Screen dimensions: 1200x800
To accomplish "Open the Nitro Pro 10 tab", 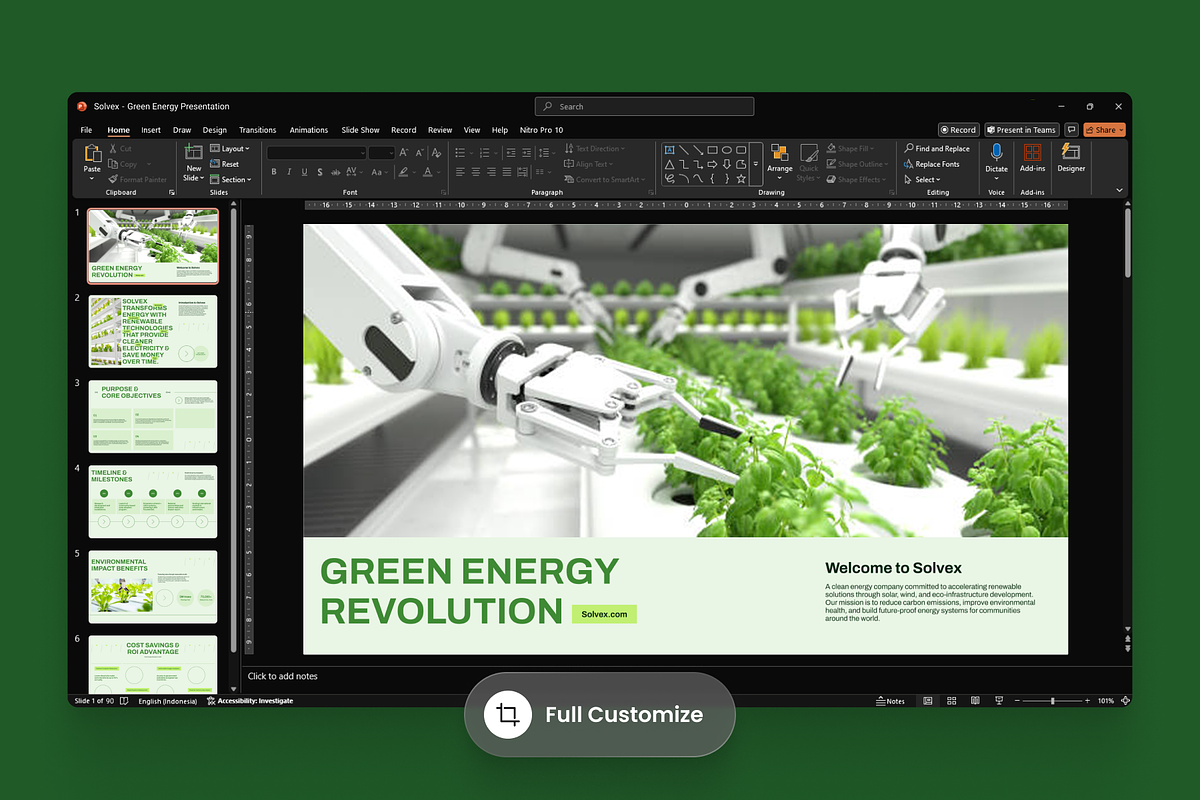I will (541, 130).
